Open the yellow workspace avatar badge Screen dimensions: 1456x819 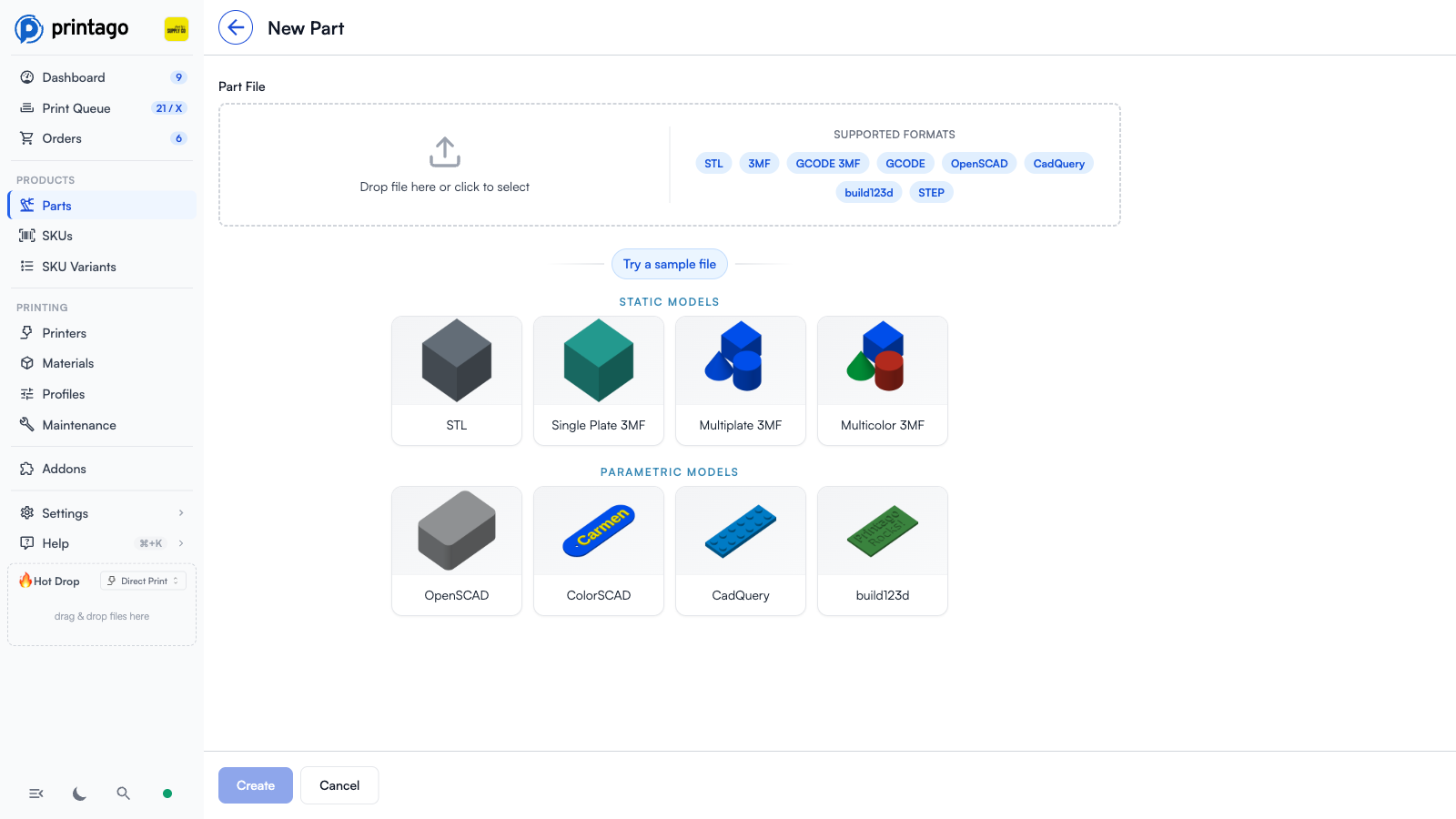pos(177,29)
